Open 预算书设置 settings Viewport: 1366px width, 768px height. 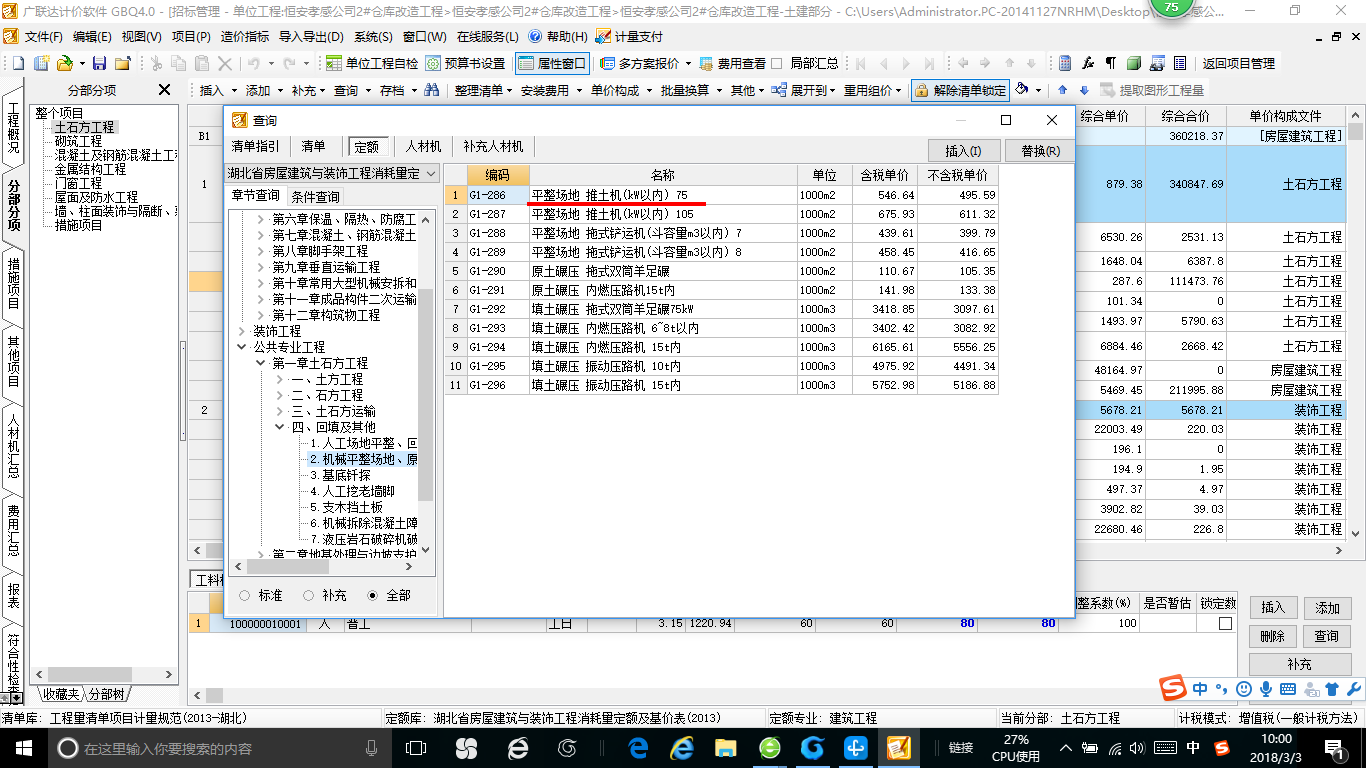(465, 63)
